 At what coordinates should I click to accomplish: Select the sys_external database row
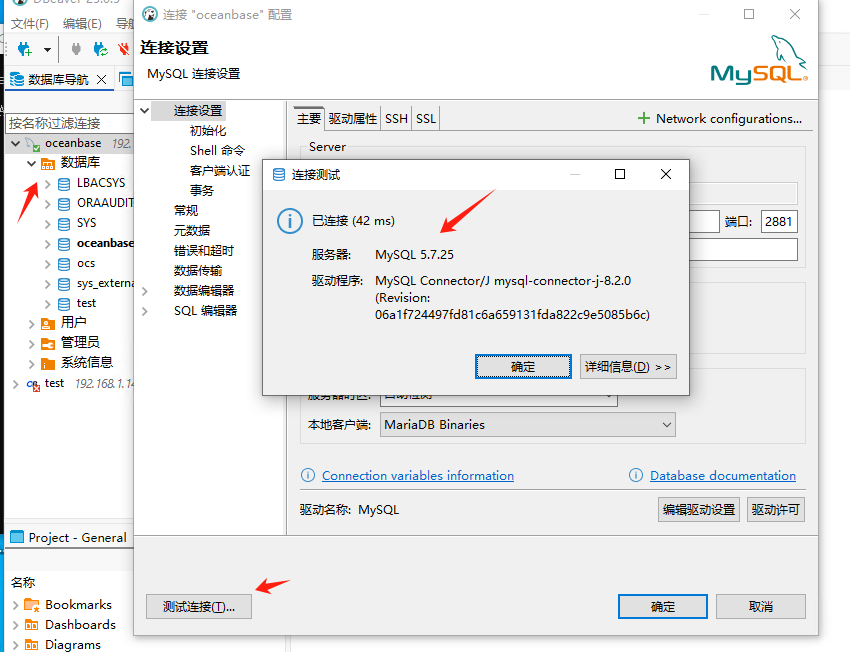(105, 283)
